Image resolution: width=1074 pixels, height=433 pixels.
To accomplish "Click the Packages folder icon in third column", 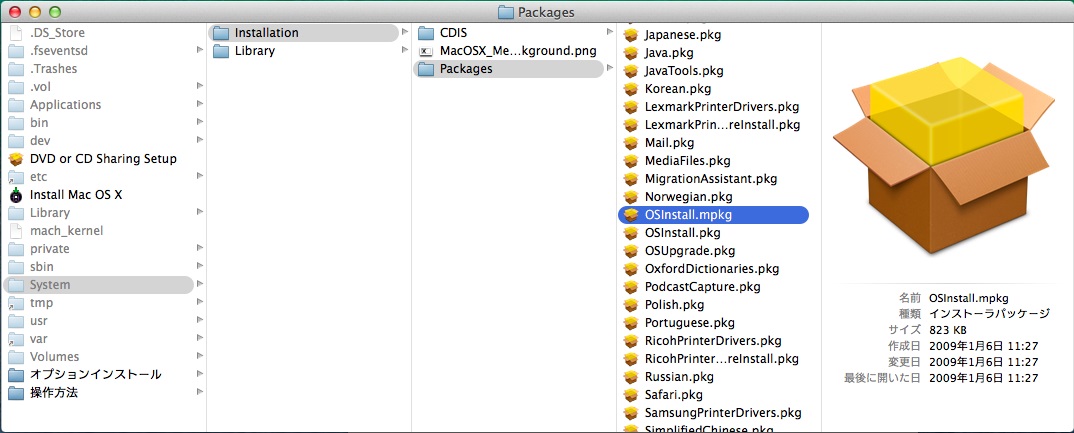I will [x=426, y=69].
